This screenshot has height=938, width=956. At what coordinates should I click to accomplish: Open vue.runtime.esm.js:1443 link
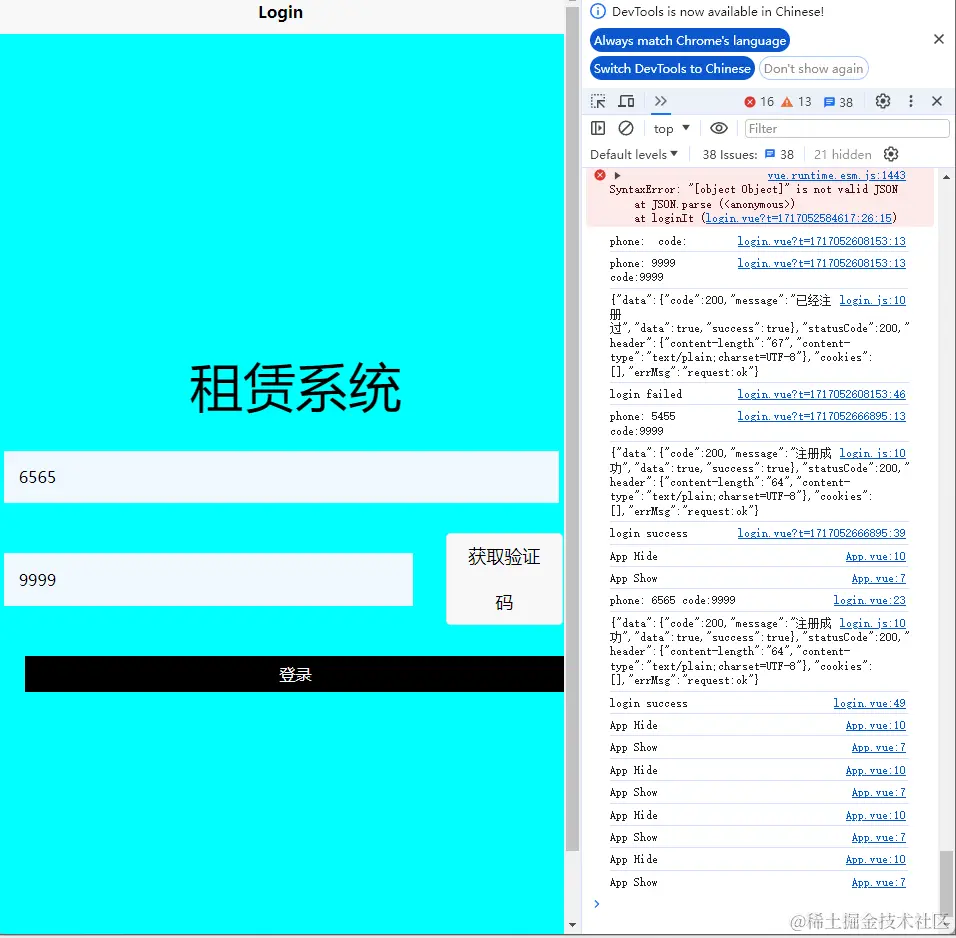pos(836,175)
